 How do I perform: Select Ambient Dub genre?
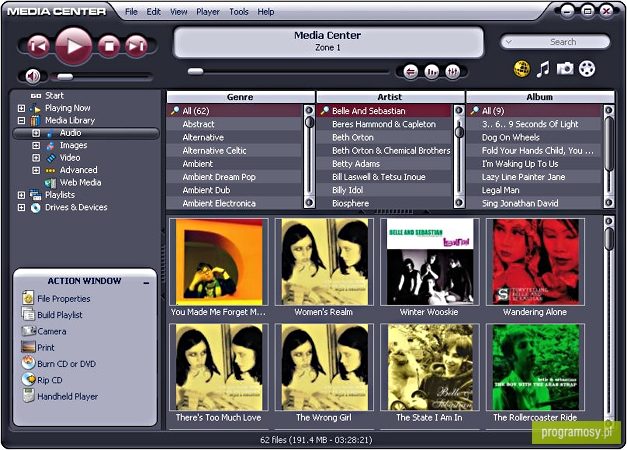pyautogui.click(x=234, y=190)
